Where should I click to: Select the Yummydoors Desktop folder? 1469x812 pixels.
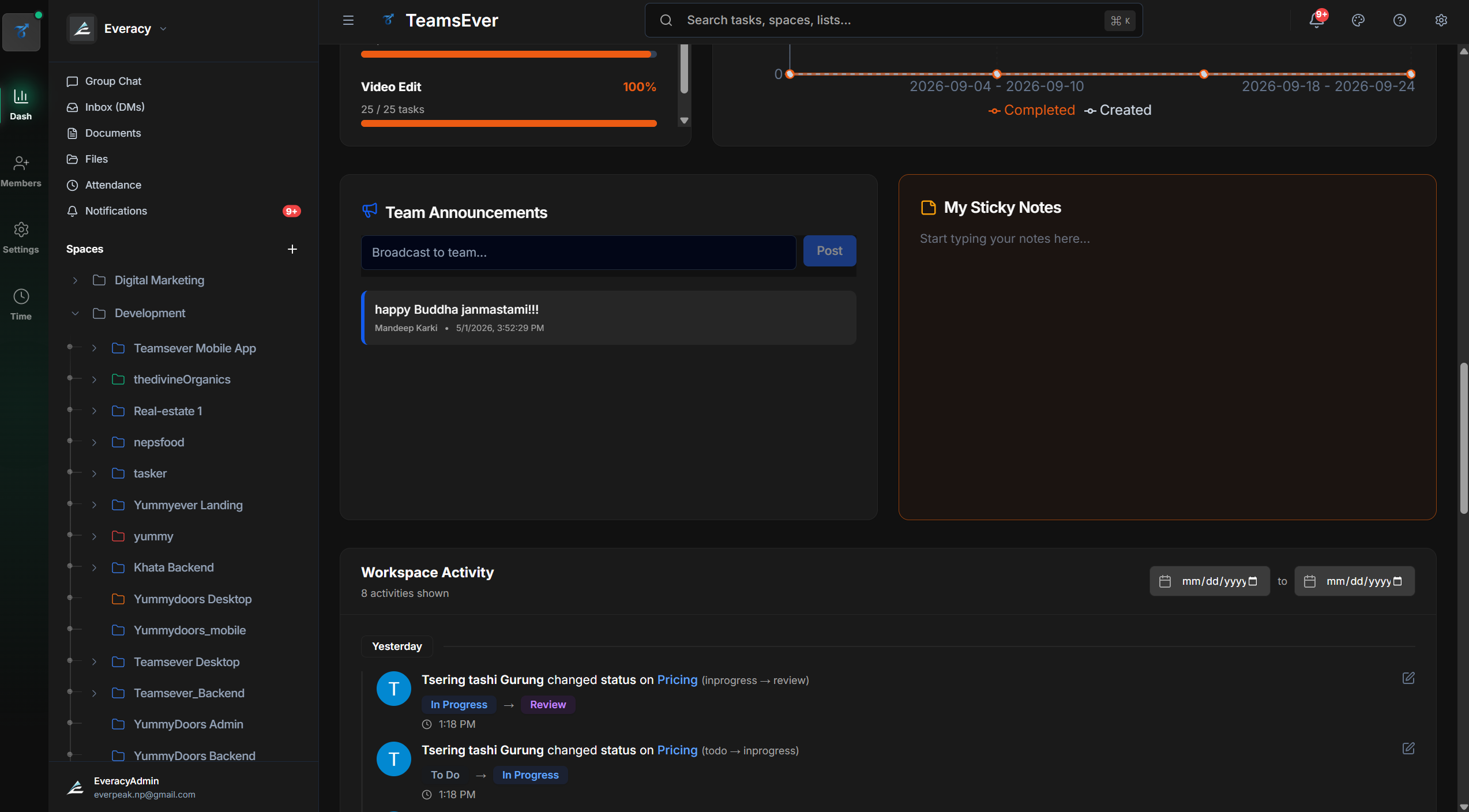[193, 599]
